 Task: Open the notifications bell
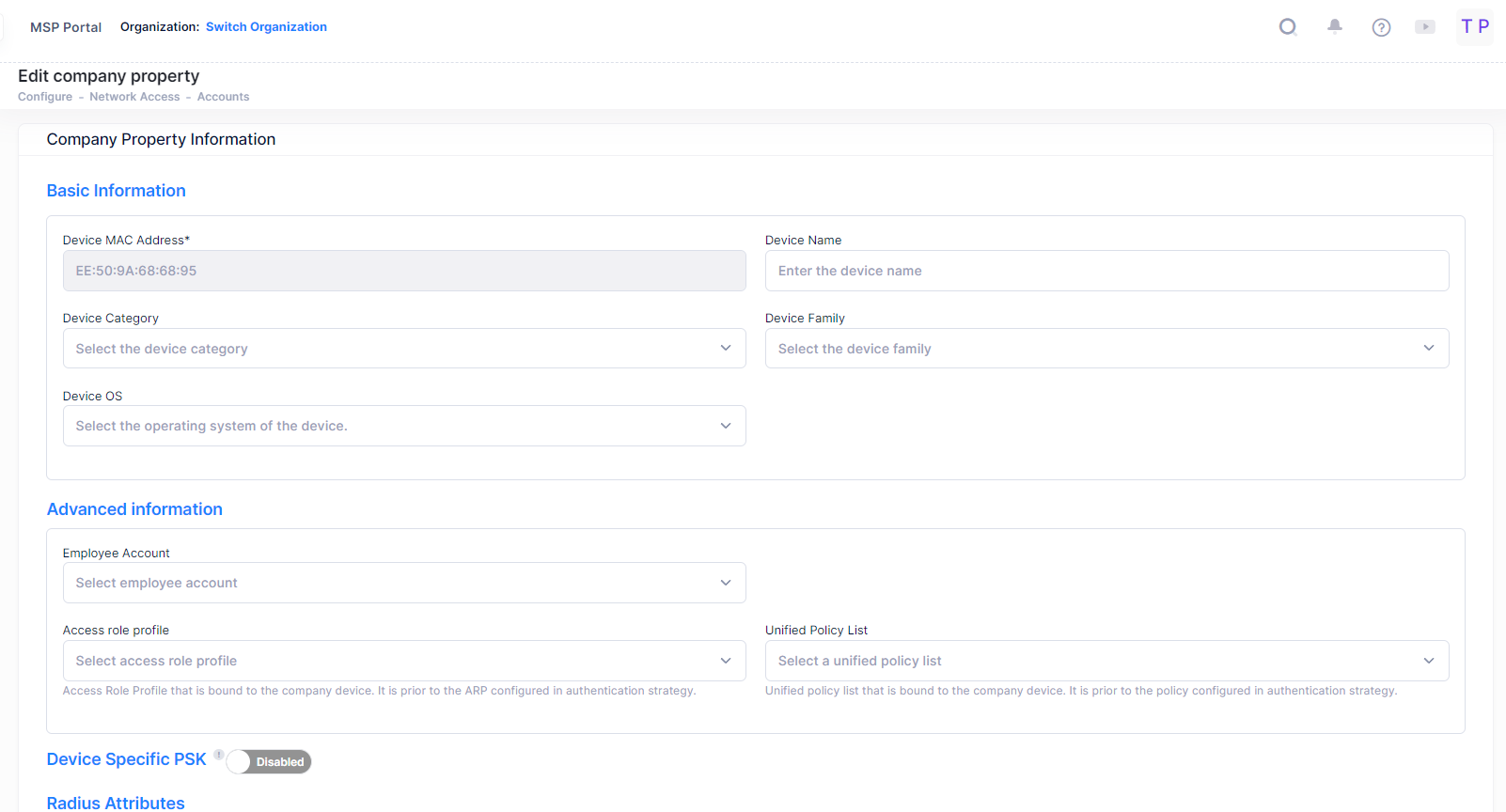(x=1334, y=27)
